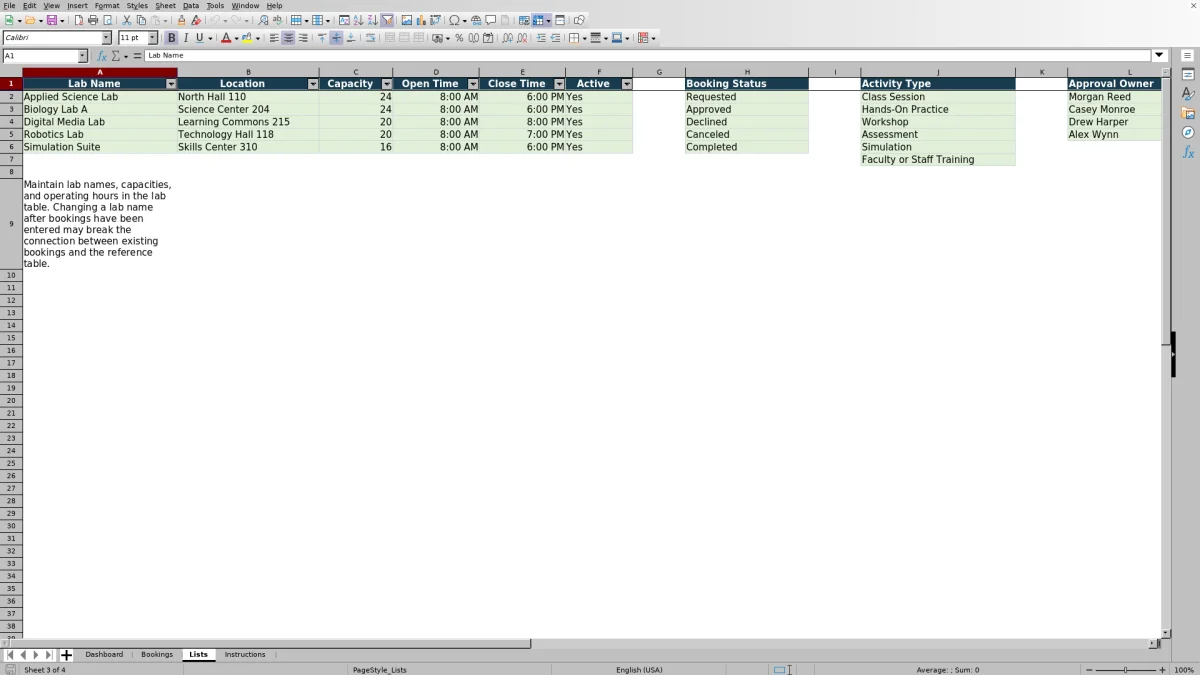
Task: Cut the selection with the scissors icon
Action: tap(127, 20)
